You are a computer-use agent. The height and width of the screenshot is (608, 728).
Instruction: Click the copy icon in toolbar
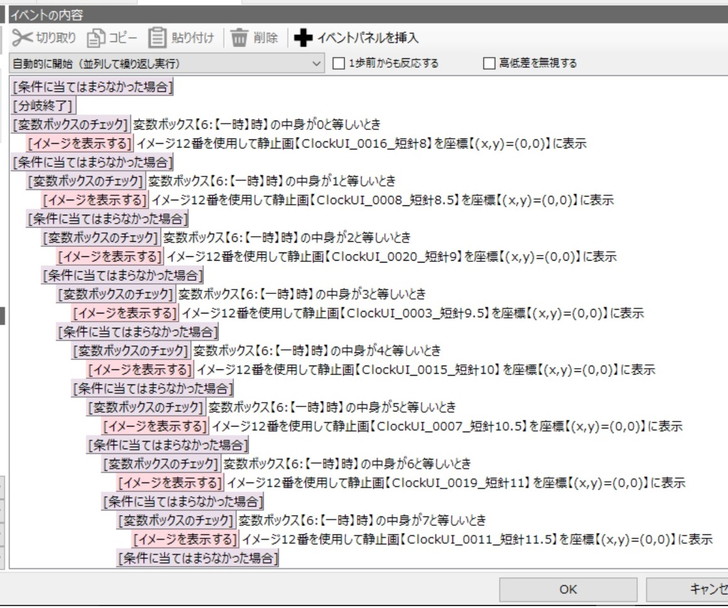[96, 38]
